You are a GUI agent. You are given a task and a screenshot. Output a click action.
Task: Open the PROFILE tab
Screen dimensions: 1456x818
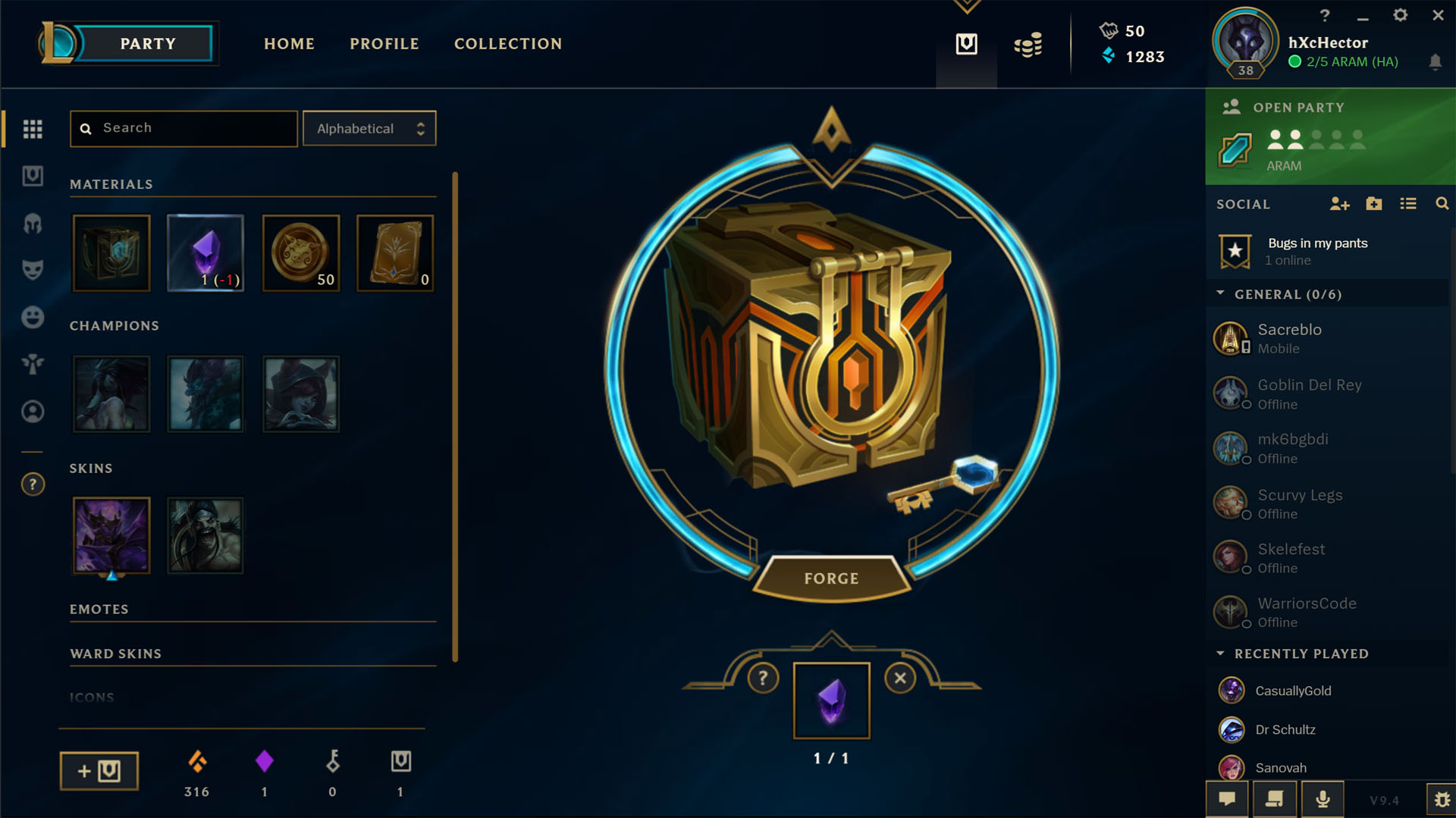tap(384, 44)
